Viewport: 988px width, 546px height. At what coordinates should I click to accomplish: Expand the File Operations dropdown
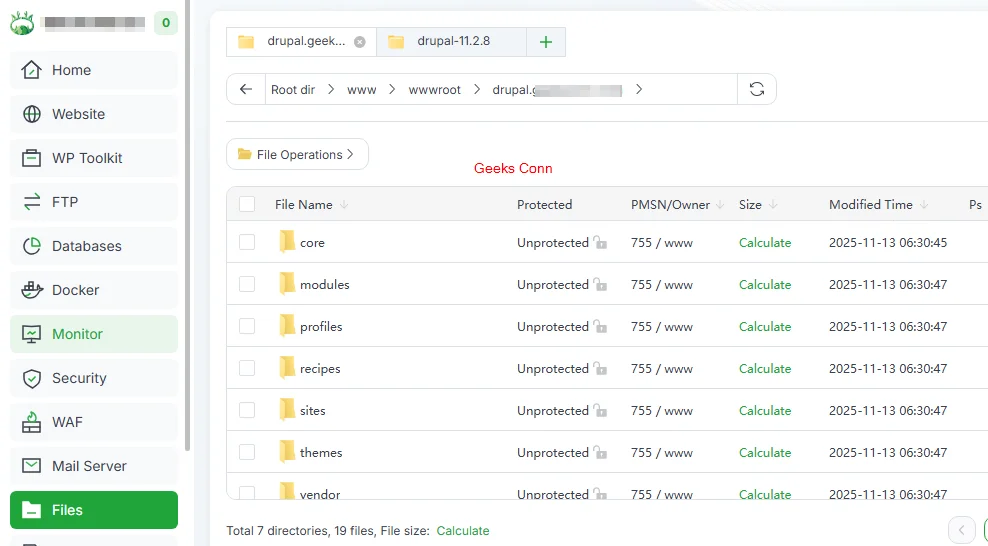click(297, 154)
